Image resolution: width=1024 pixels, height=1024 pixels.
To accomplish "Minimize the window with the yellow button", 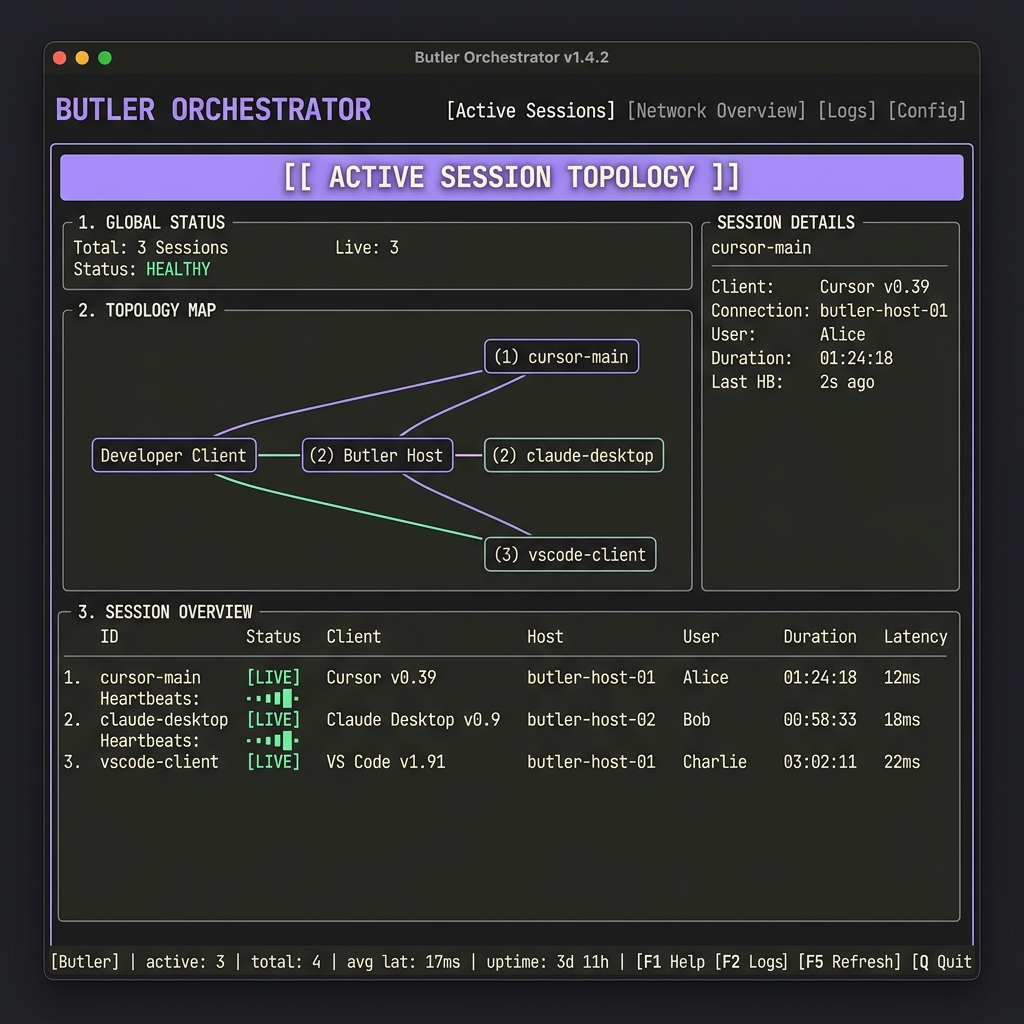I will (82, 58).
